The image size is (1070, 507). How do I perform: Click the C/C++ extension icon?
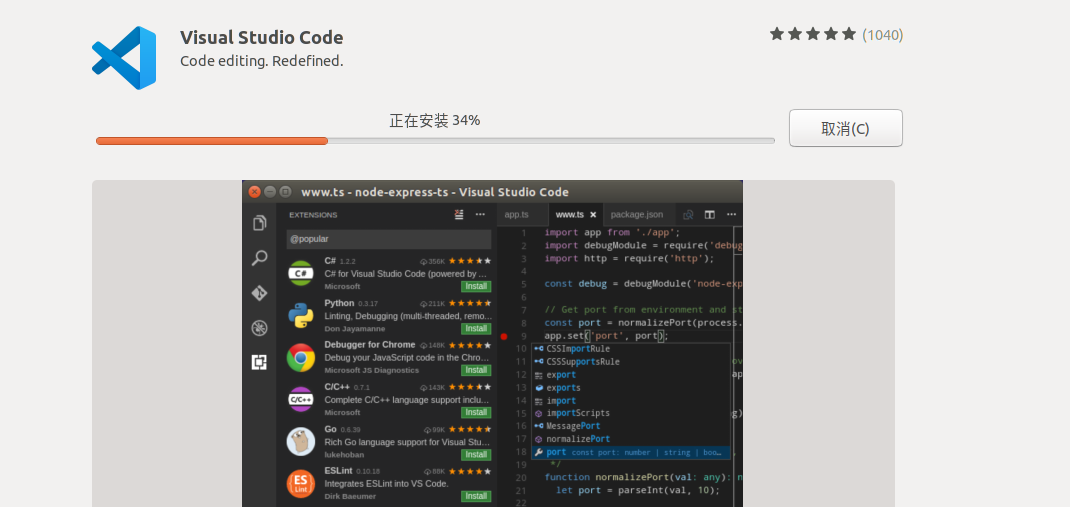coord(300,399)
